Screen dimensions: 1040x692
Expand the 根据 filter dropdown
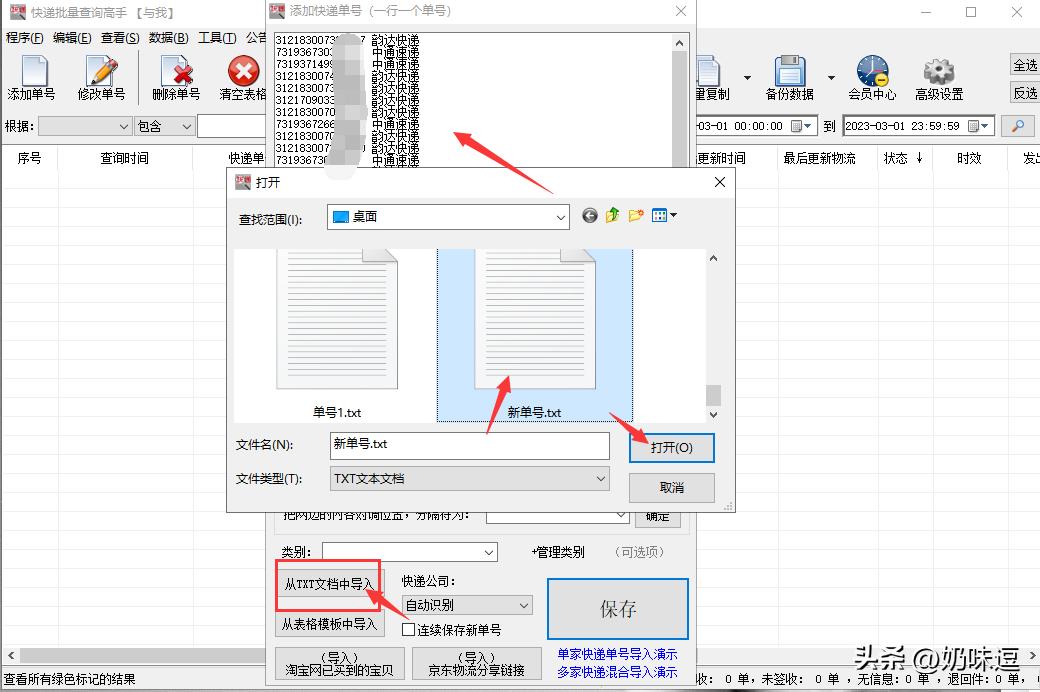[124, 126]
